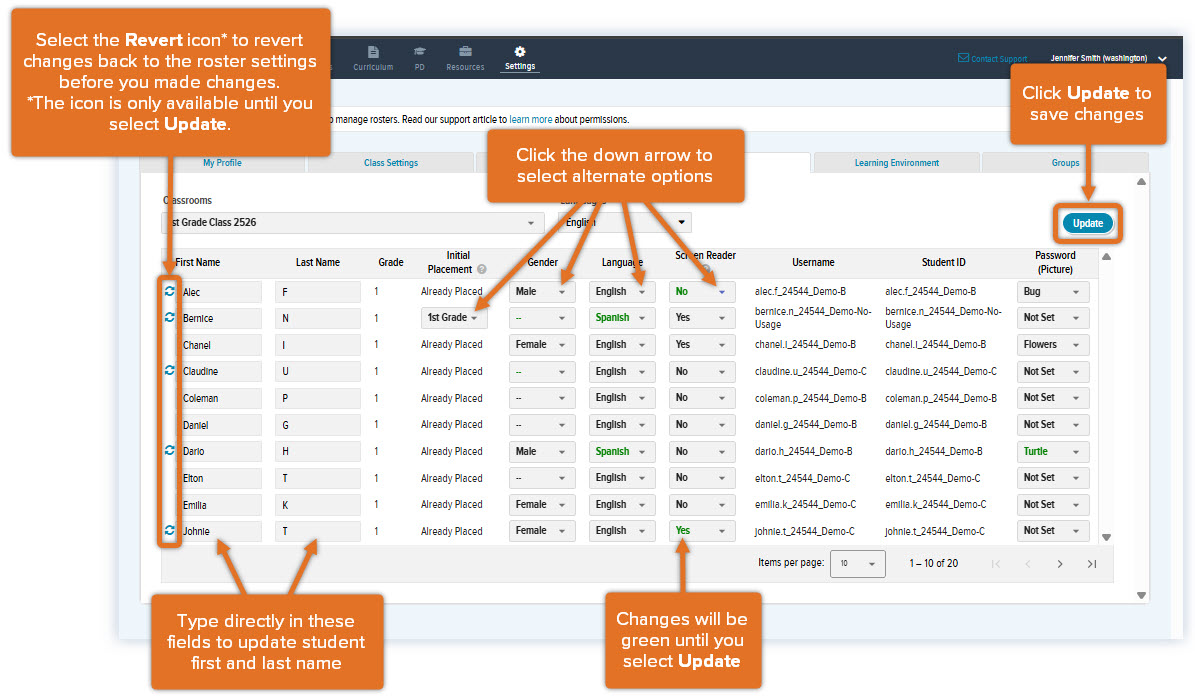Revert changes for Alec's row

pyautogui.click(x=170, y=291)
